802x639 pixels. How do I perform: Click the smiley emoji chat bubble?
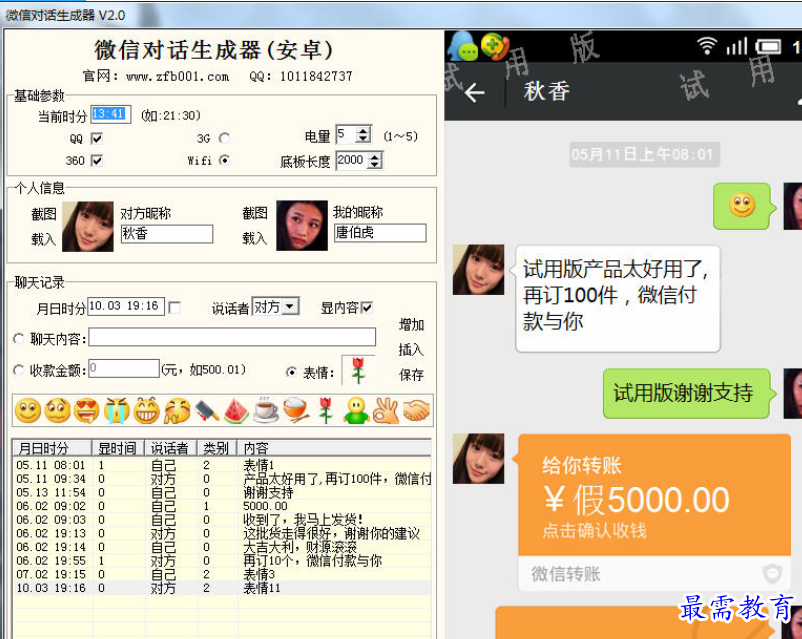click(x=742, y=206)
